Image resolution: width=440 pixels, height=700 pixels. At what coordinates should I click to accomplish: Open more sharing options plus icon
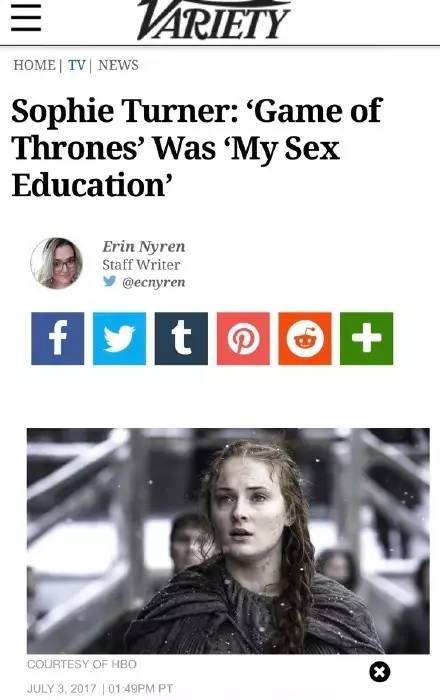point(366,338)
